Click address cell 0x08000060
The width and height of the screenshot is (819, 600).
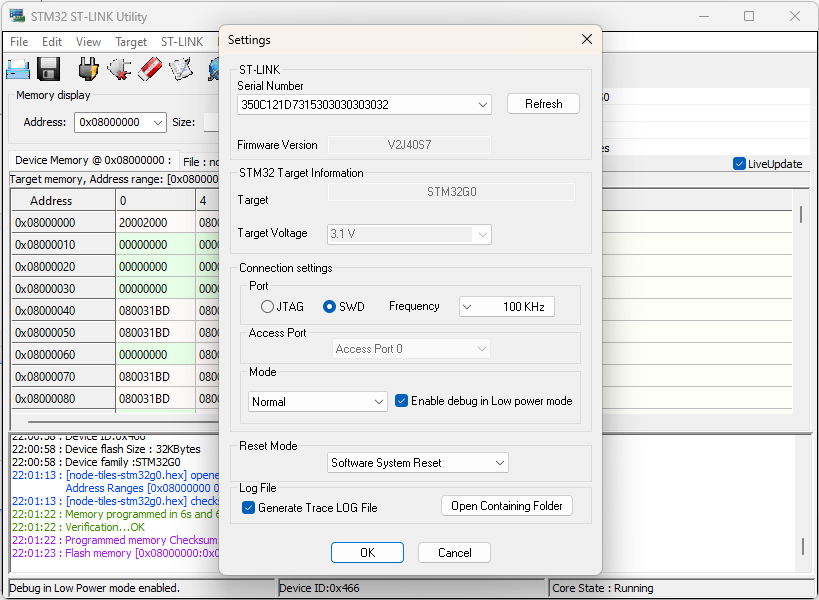coord(64,355)
